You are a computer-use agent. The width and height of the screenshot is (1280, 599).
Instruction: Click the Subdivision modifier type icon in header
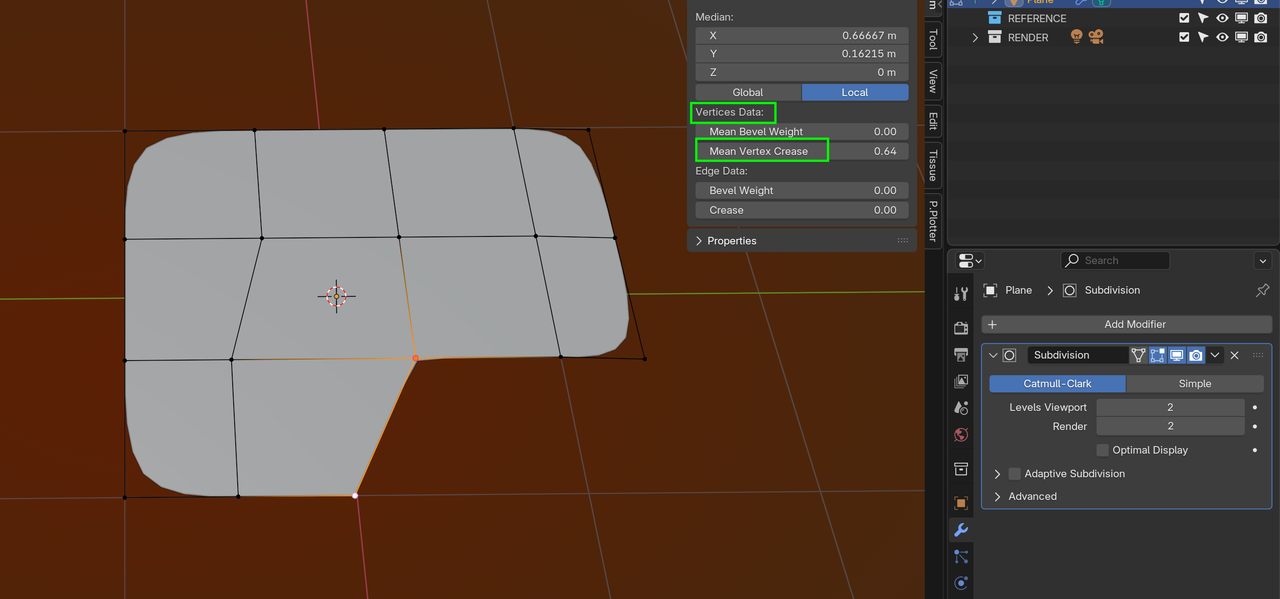coord(1010,355)
